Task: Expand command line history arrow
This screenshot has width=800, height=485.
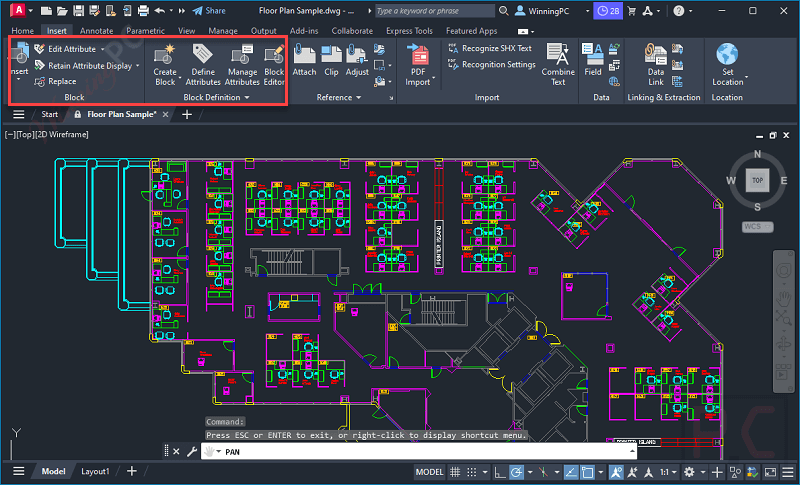Action: pos(632,451)
